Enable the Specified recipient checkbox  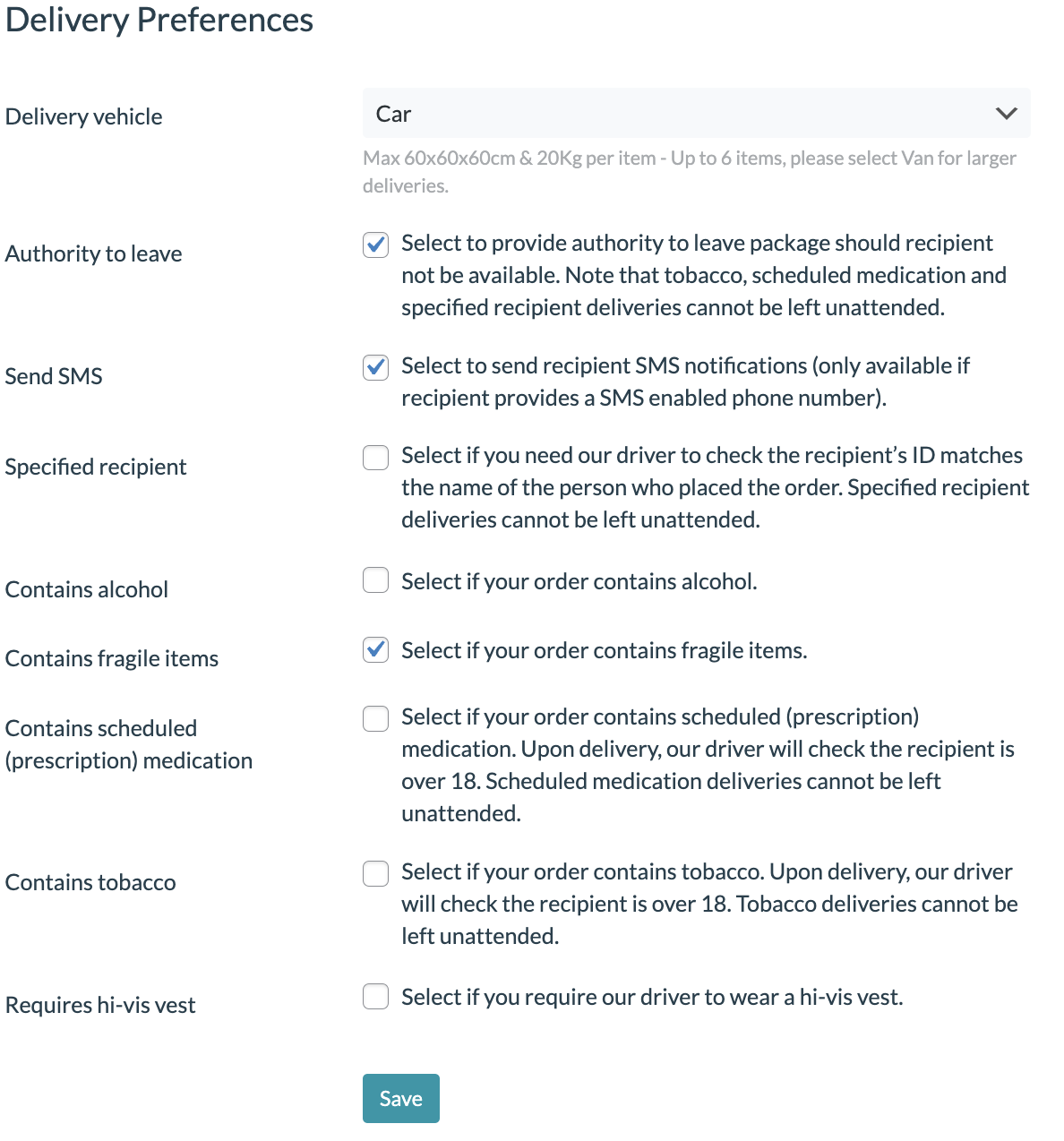(x=375, y=458)
